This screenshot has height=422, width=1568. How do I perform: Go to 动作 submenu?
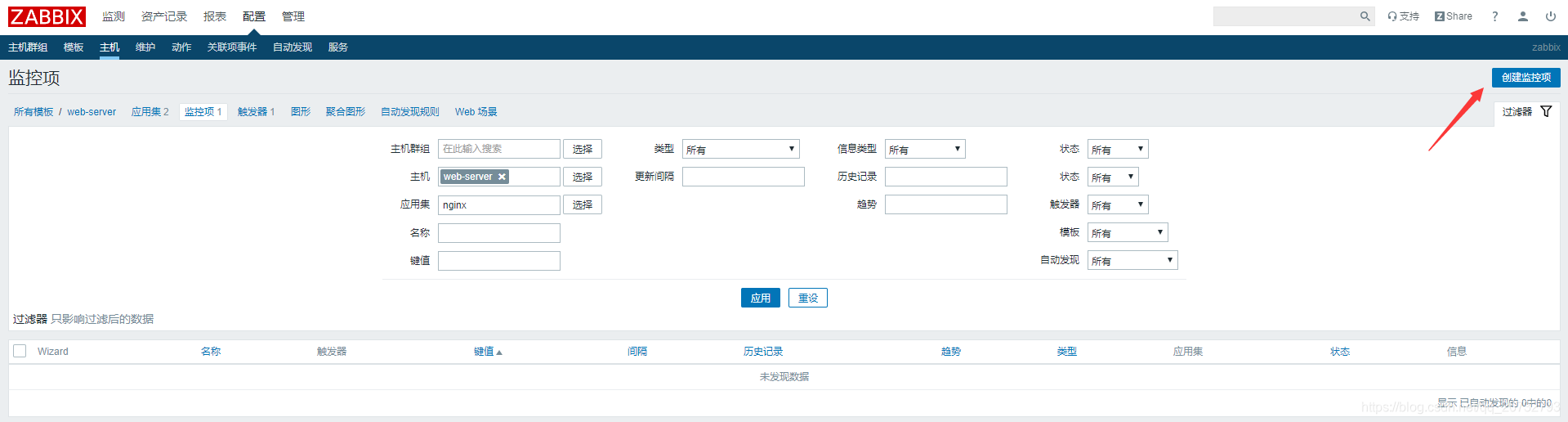point(181,47)
